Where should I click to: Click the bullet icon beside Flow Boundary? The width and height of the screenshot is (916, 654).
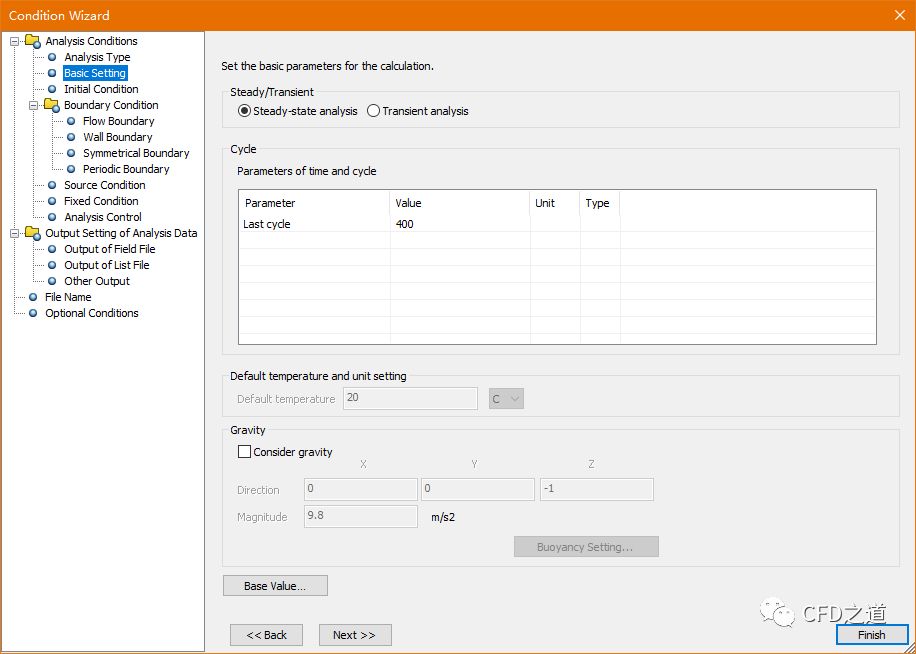[71, 121]
